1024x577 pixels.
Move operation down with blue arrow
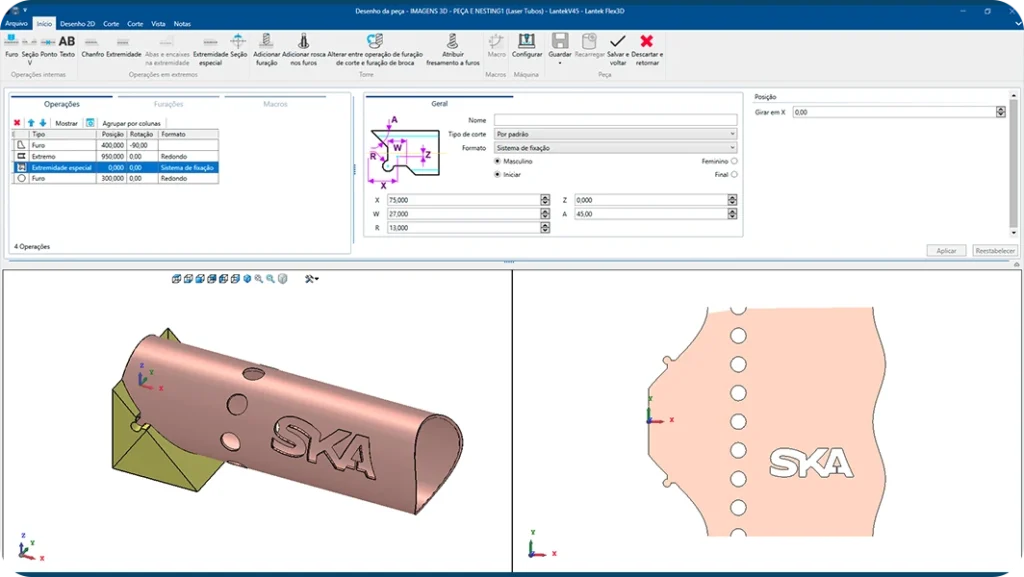[x=43, y=123]
